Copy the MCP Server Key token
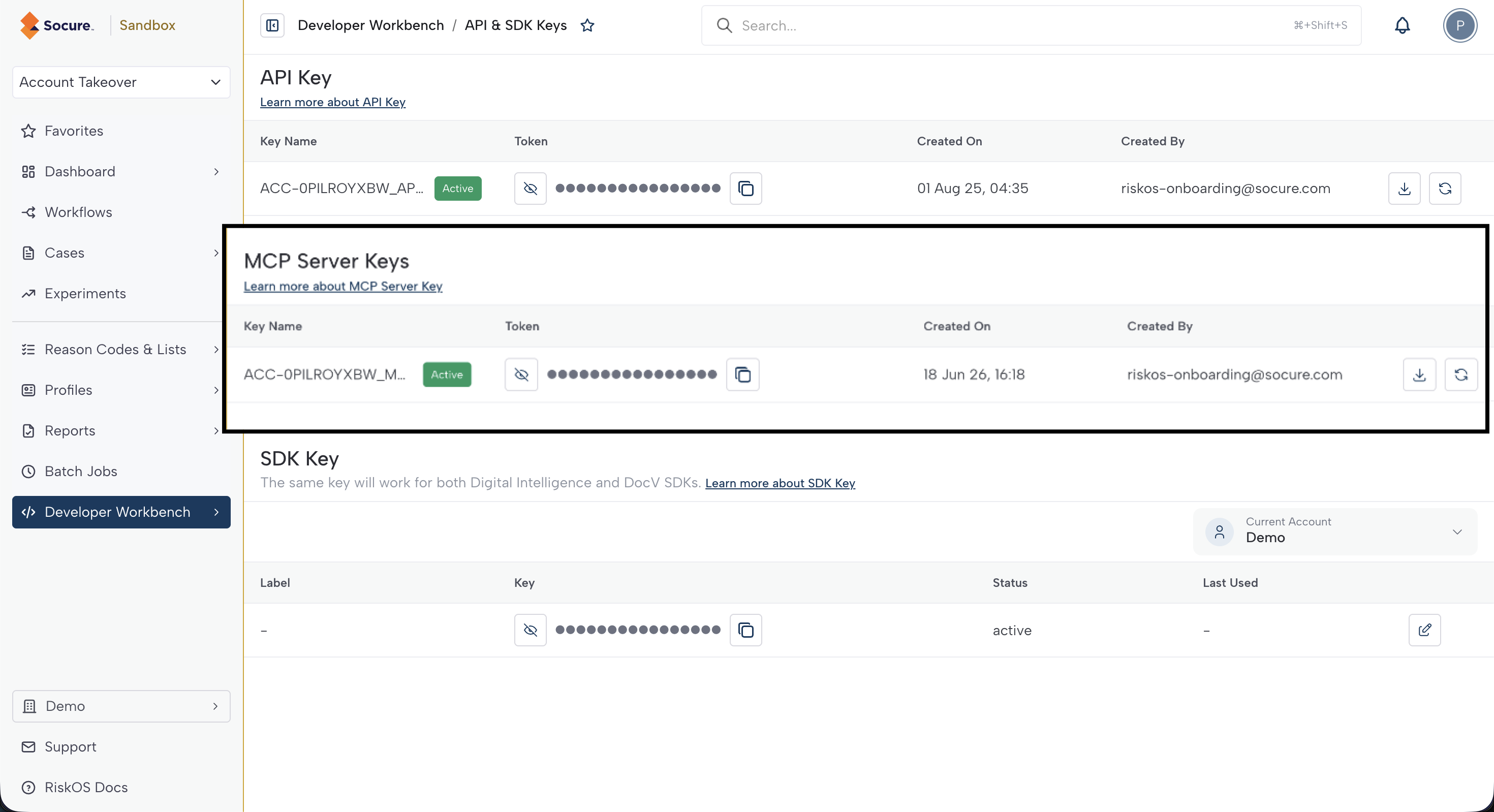The height and width of the screenshot is (812, 1494). (x=743, y=374)
